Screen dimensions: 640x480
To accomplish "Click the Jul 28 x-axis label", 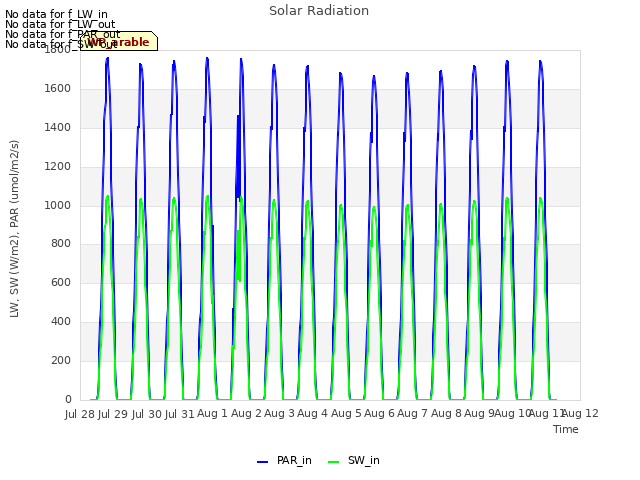I will click(80, 414).
